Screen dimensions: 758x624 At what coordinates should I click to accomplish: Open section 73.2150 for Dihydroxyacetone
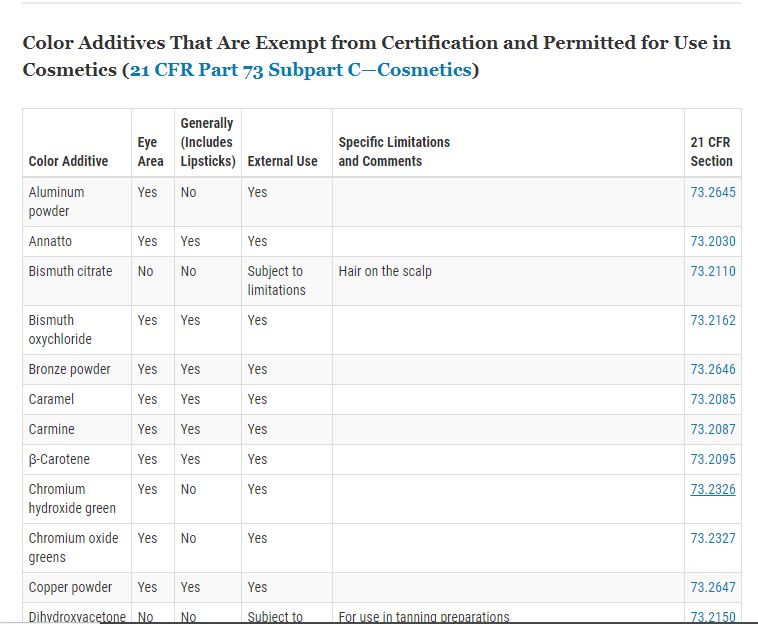point(713,617)
